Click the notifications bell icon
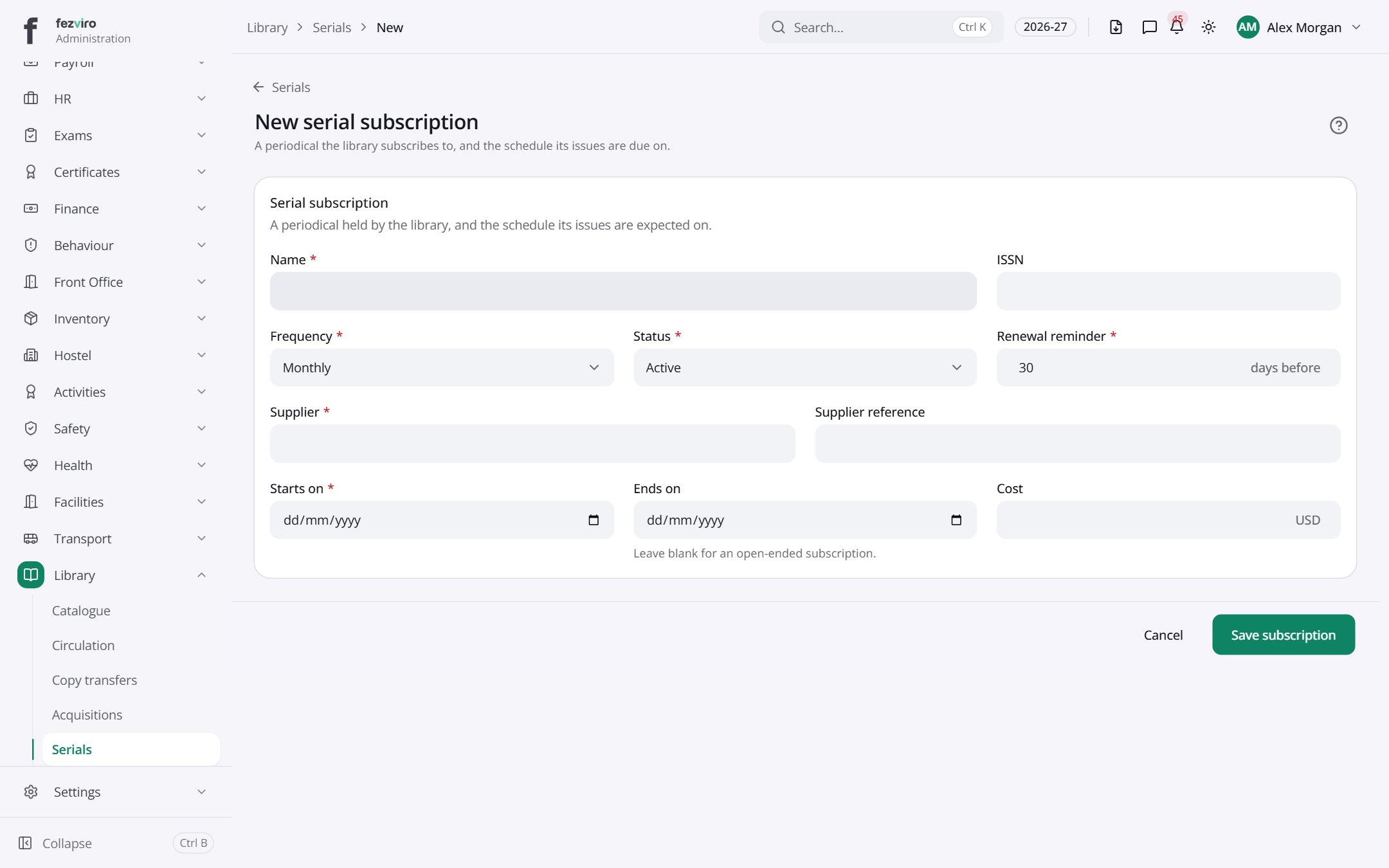Viewport: 1389px width, 868px height. tap(1177, 27)
